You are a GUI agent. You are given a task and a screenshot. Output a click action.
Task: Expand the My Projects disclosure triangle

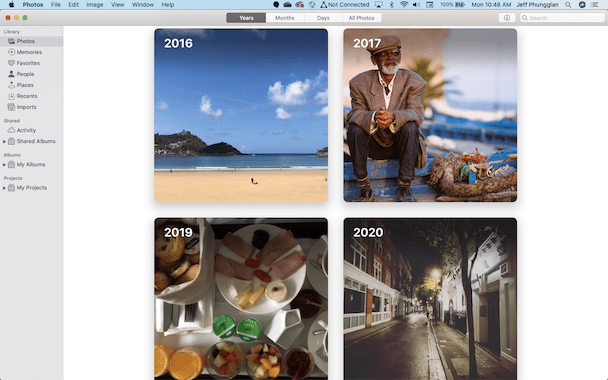(4, 188)
